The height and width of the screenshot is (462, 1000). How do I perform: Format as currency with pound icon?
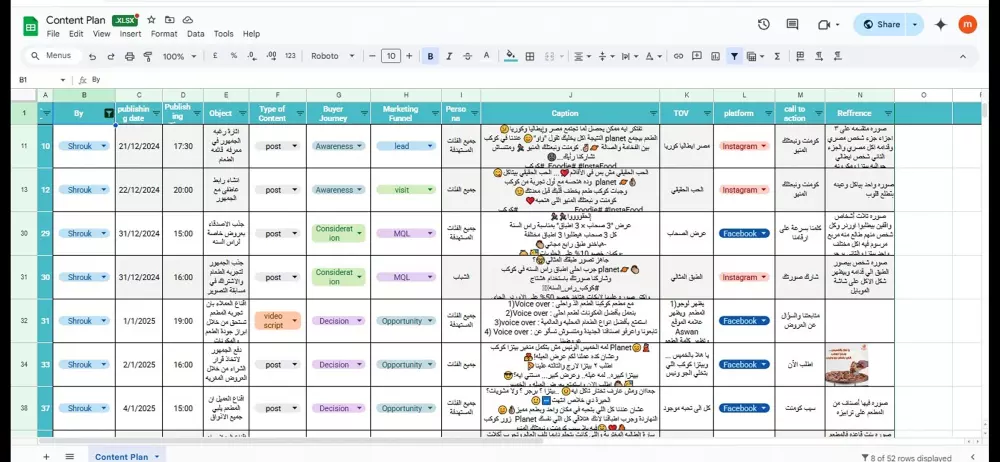[x=215, y=56]
